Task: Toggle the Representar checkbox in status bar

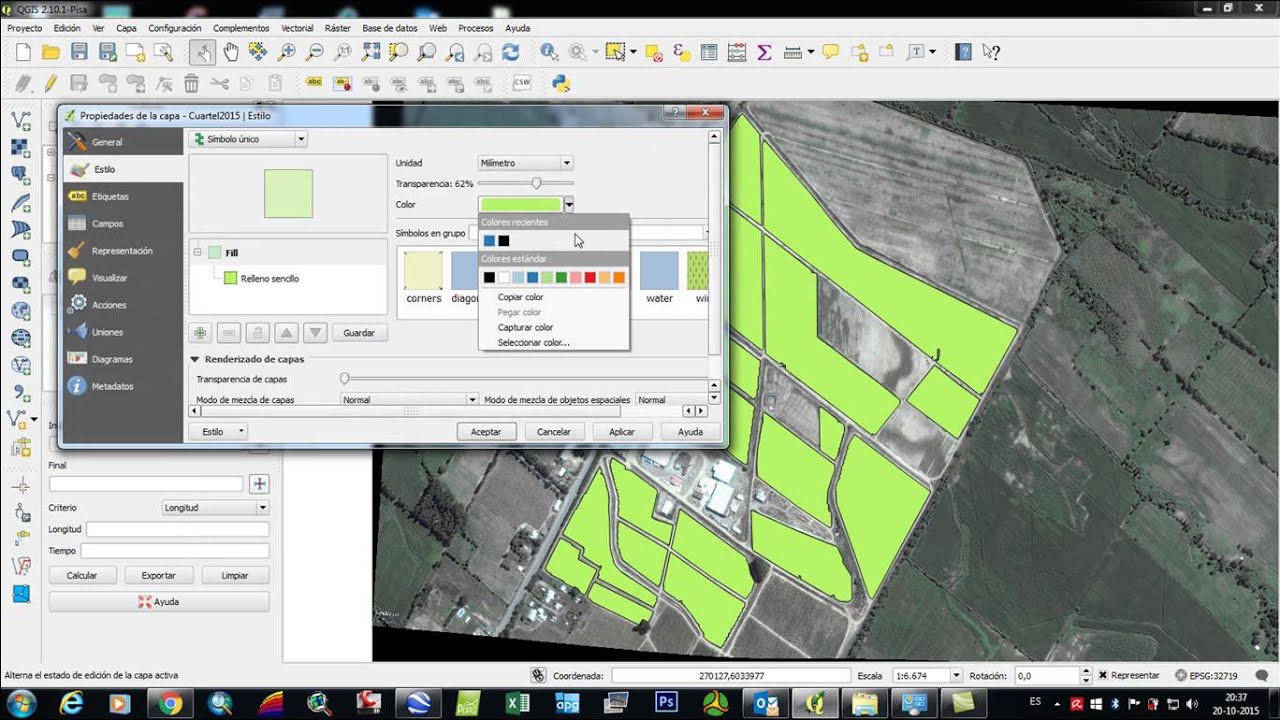Action: pos(1103,676)
